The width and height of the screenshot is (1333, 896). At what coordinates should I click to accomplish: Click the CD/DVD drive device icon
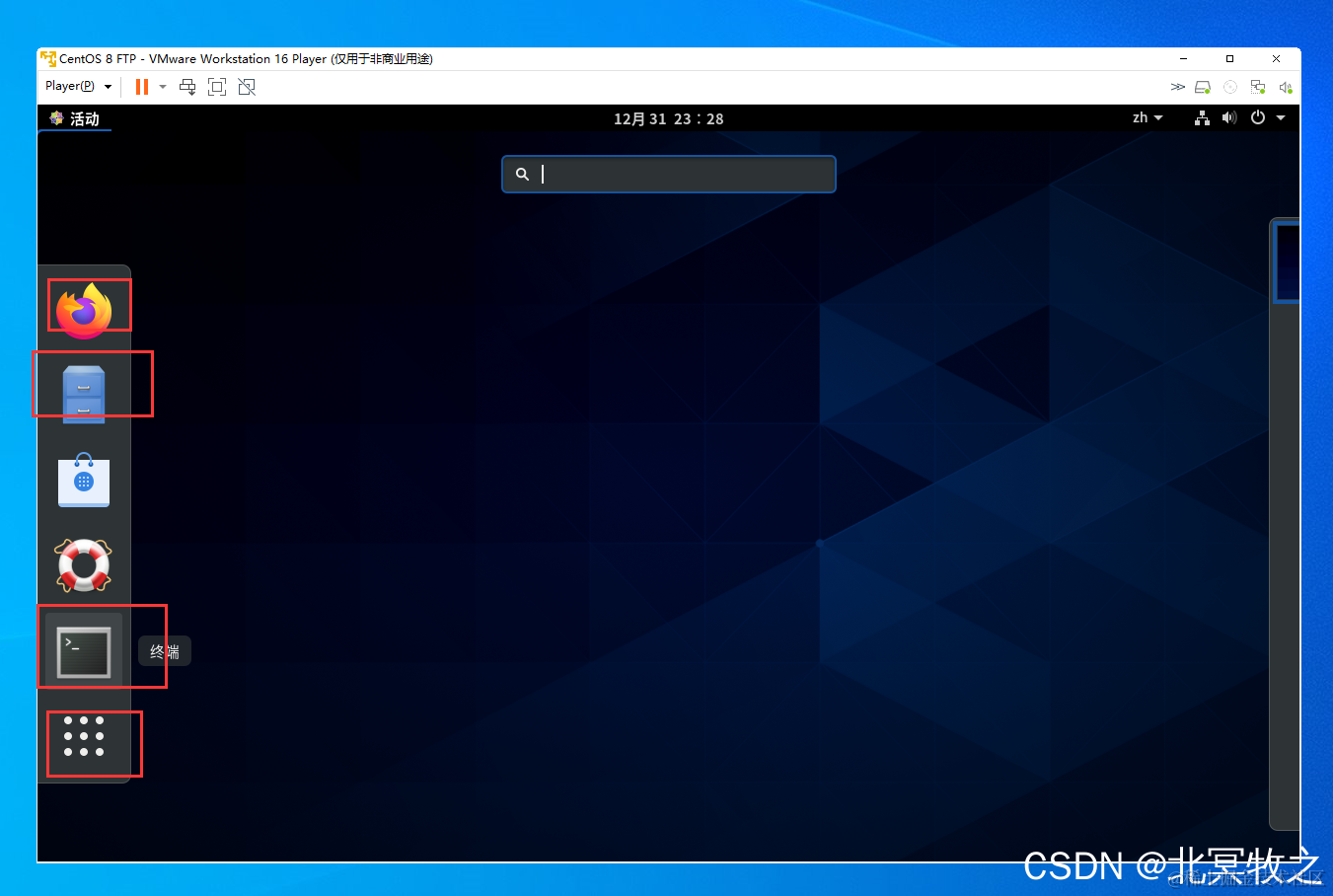click(1230, 87)
